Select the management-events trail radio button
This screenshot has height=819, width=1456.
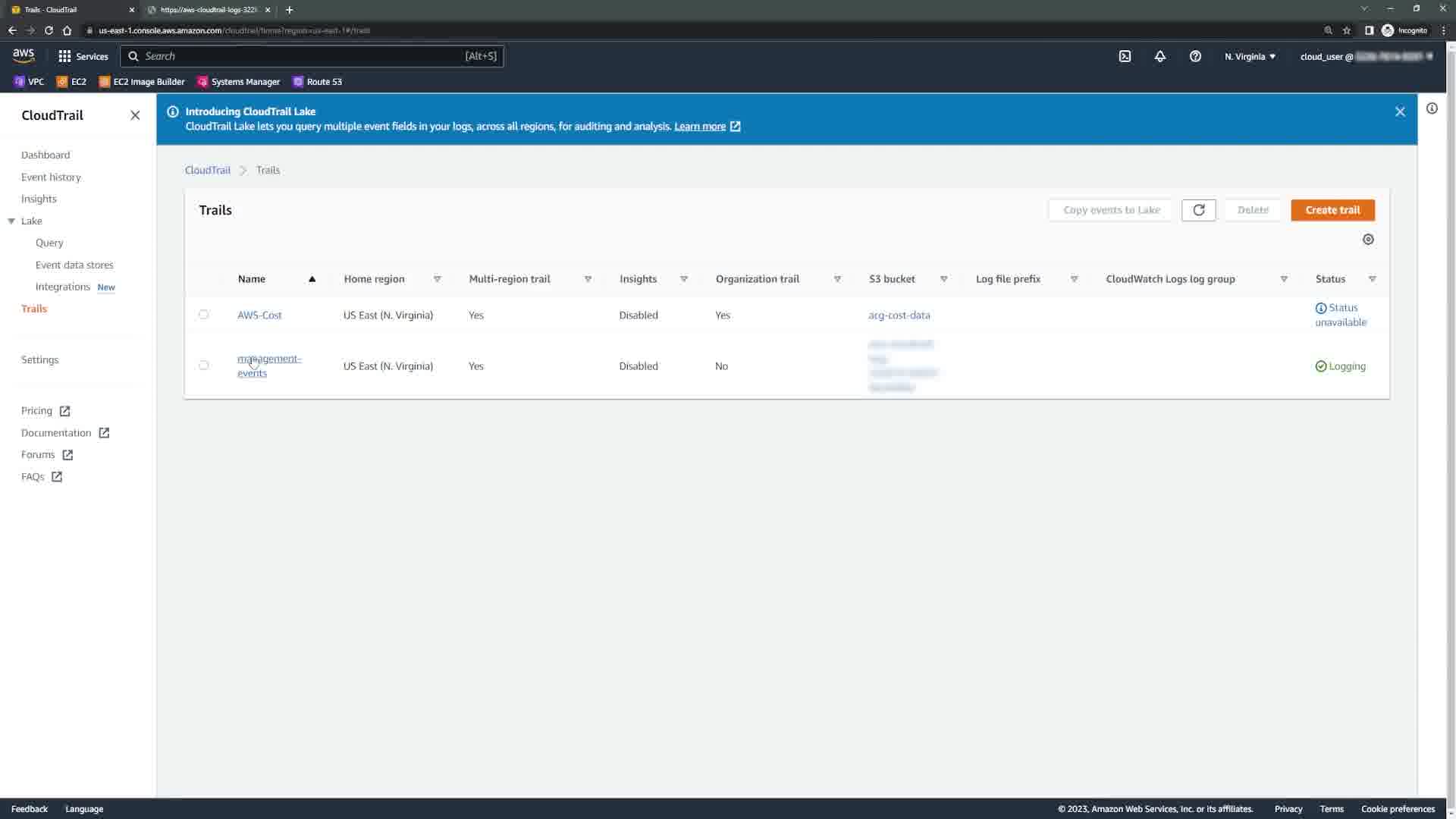(x=203, y=366)
